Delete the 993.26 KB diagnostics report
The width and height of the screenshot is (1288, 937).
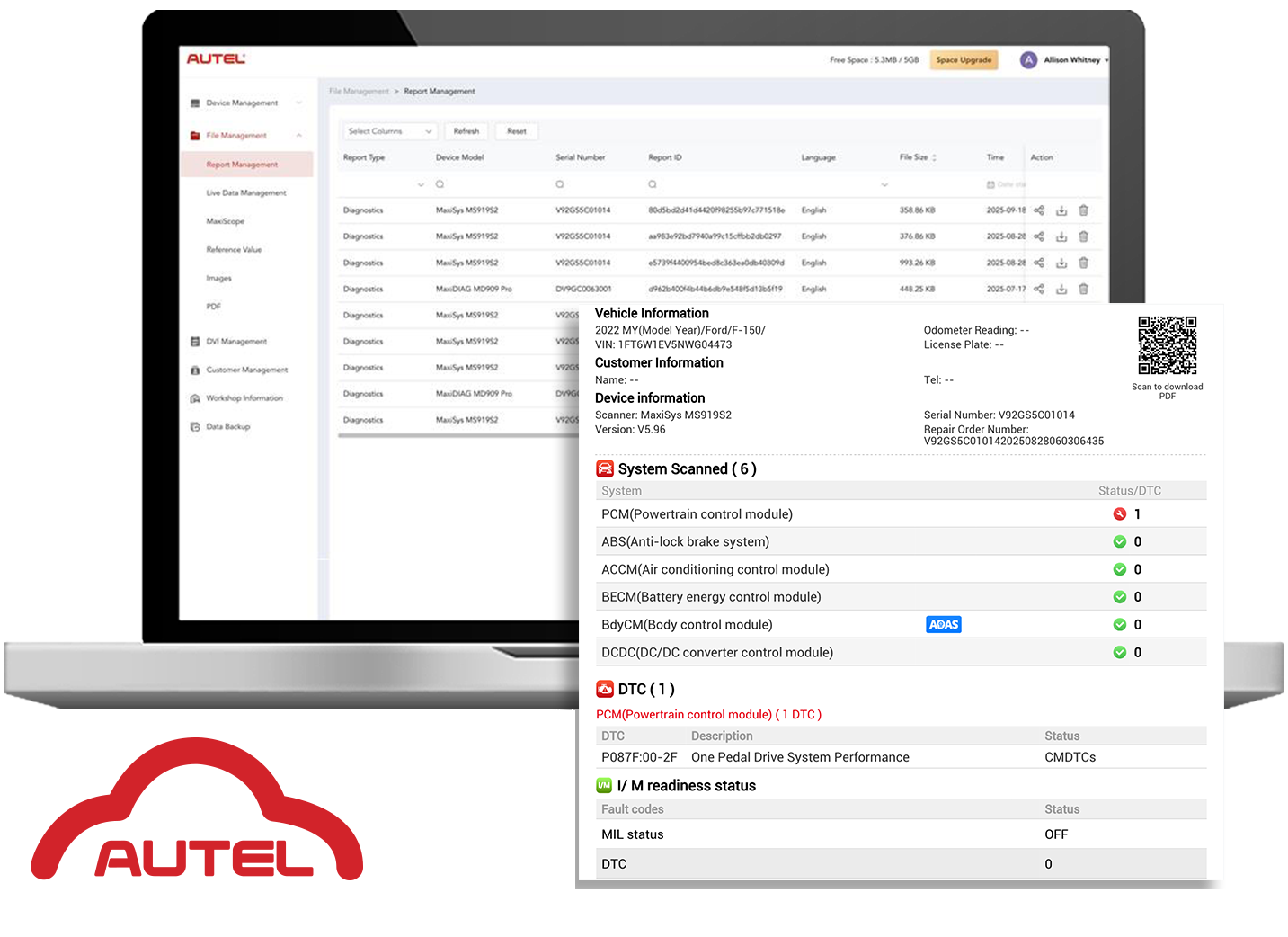(x=1083, y=263)
